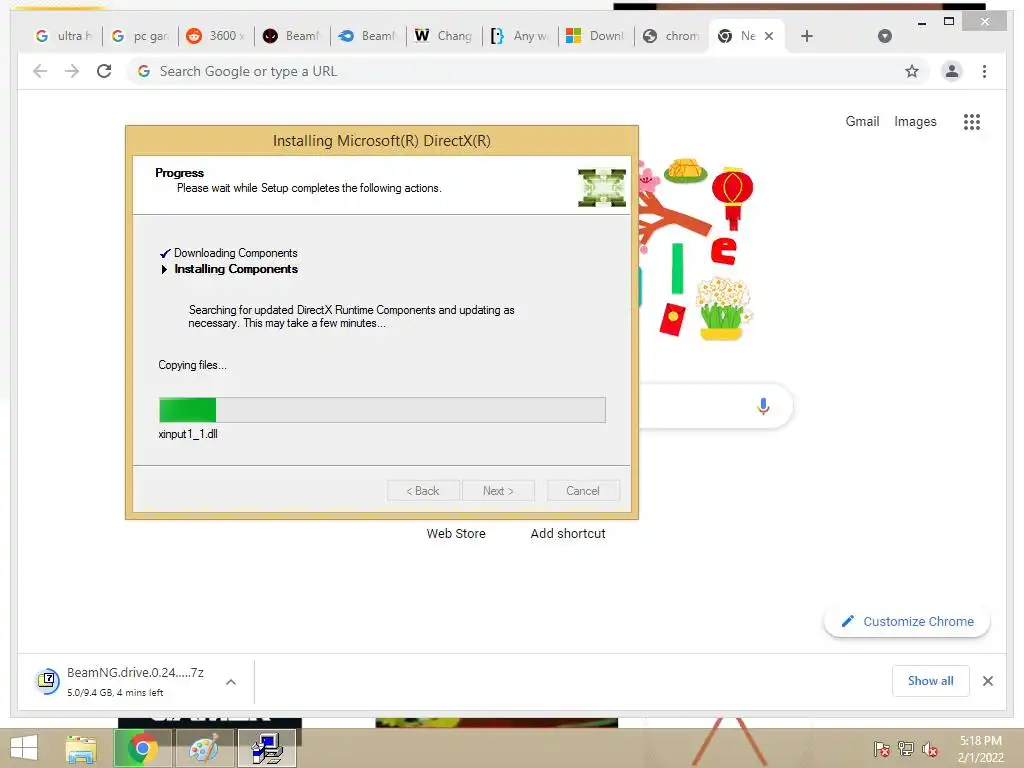Screen dimensions: 1024x768
Task: Open Chrome three-dot menu
Action: pos(984,71)
